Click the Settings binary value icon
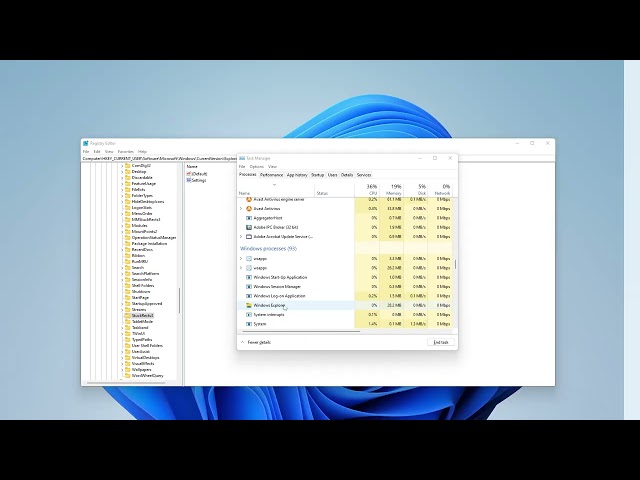Image resolution: width=640 pixels, height=480 pixels. point(189,180)
